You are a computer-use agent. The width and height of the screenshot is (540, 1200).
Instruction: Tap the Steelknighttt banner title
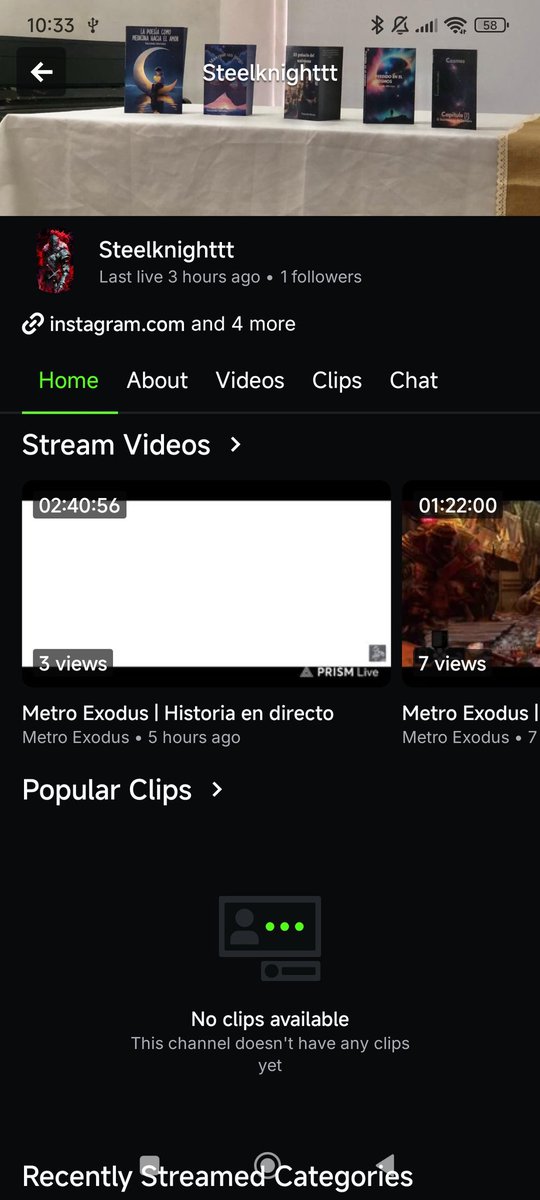click(x=270, y=73)
